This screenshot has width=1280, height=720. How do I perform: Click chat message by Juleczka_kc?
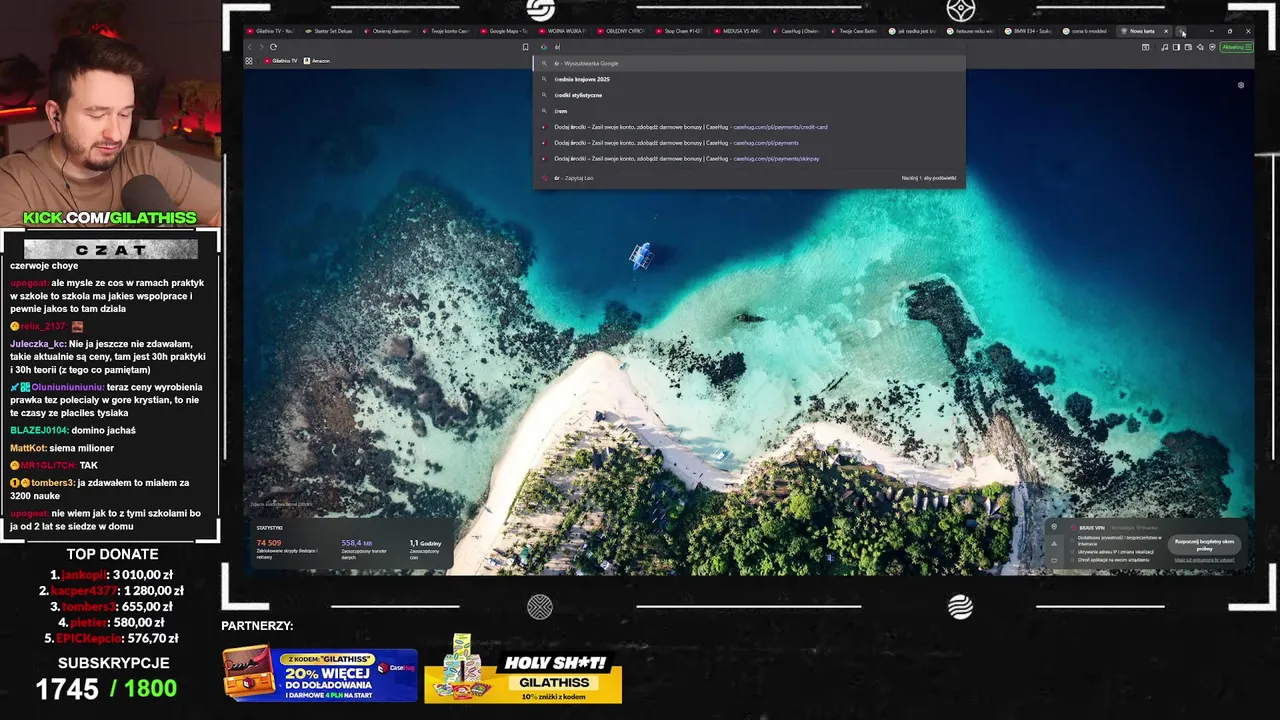click(x=108, y=357)
